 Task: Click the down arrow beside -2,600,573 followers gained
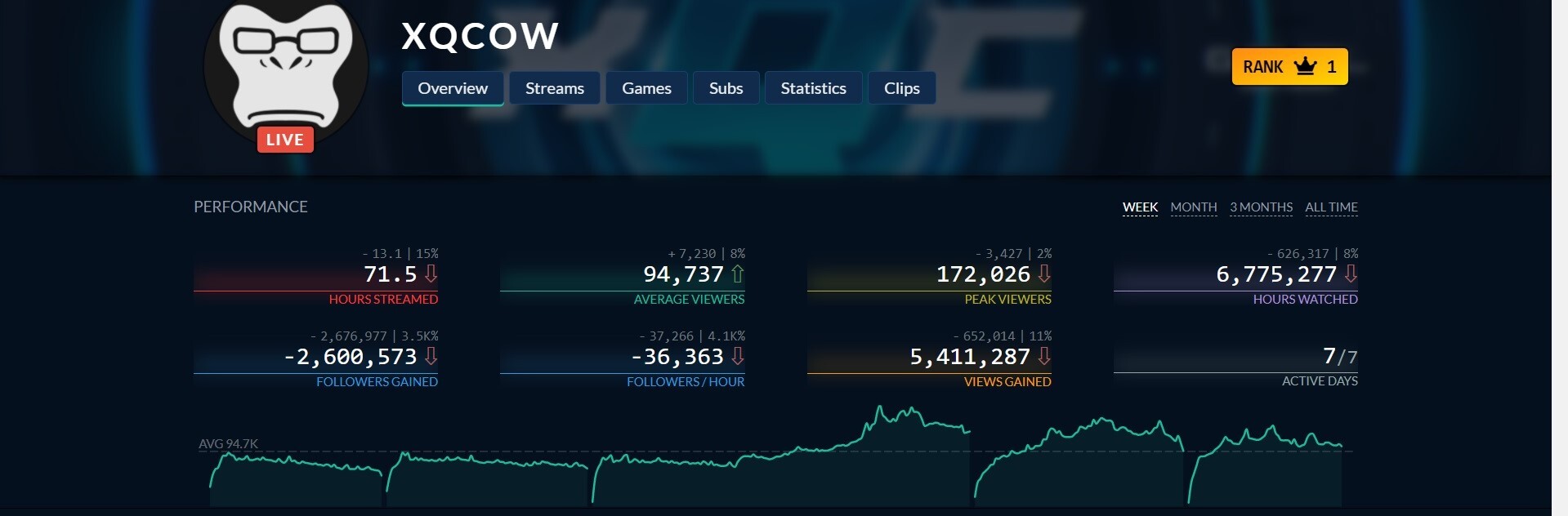(x=431, y=357)
